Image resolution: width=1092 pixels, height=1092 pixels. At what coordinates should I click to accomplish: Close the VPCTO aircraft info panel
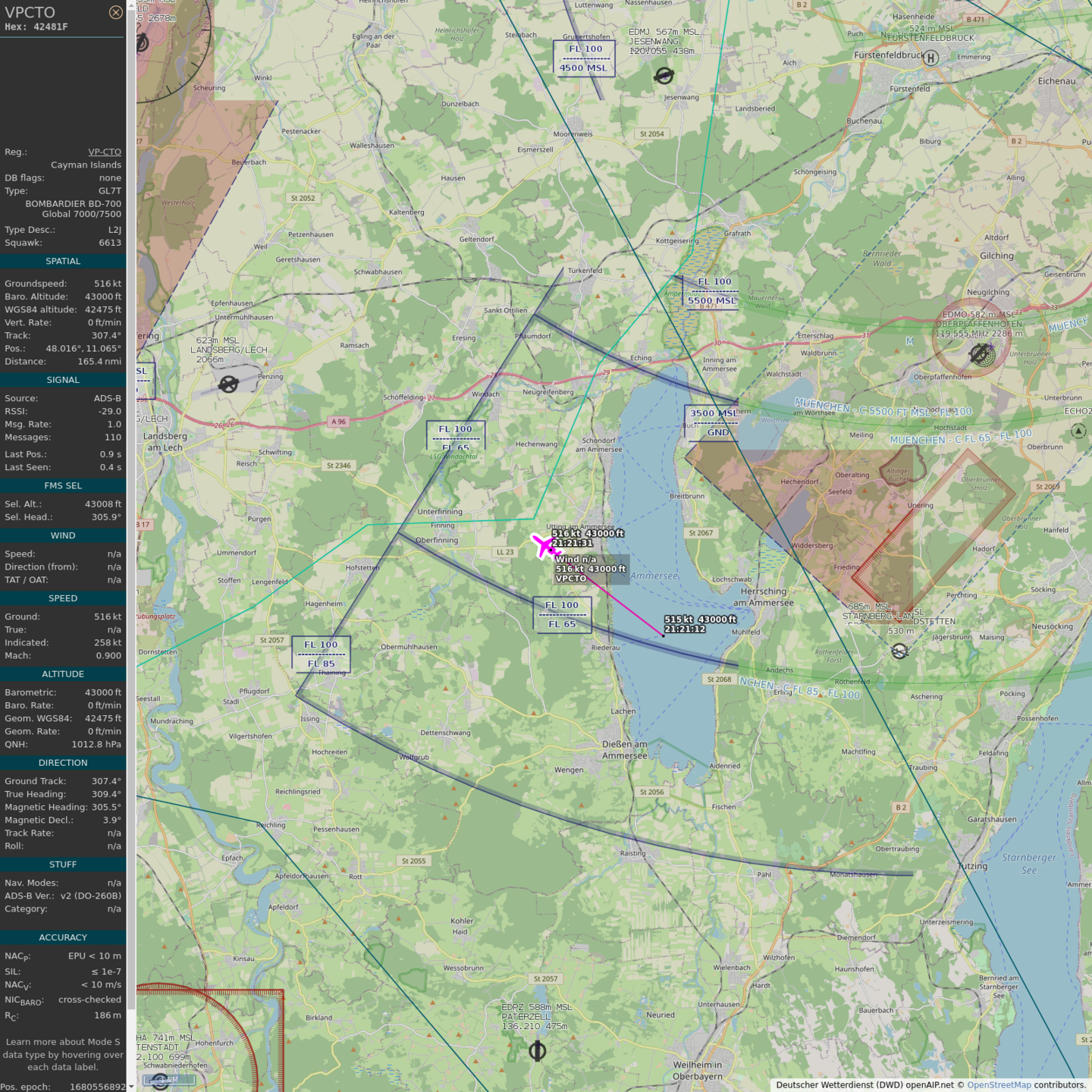click(x=115, y=12)
